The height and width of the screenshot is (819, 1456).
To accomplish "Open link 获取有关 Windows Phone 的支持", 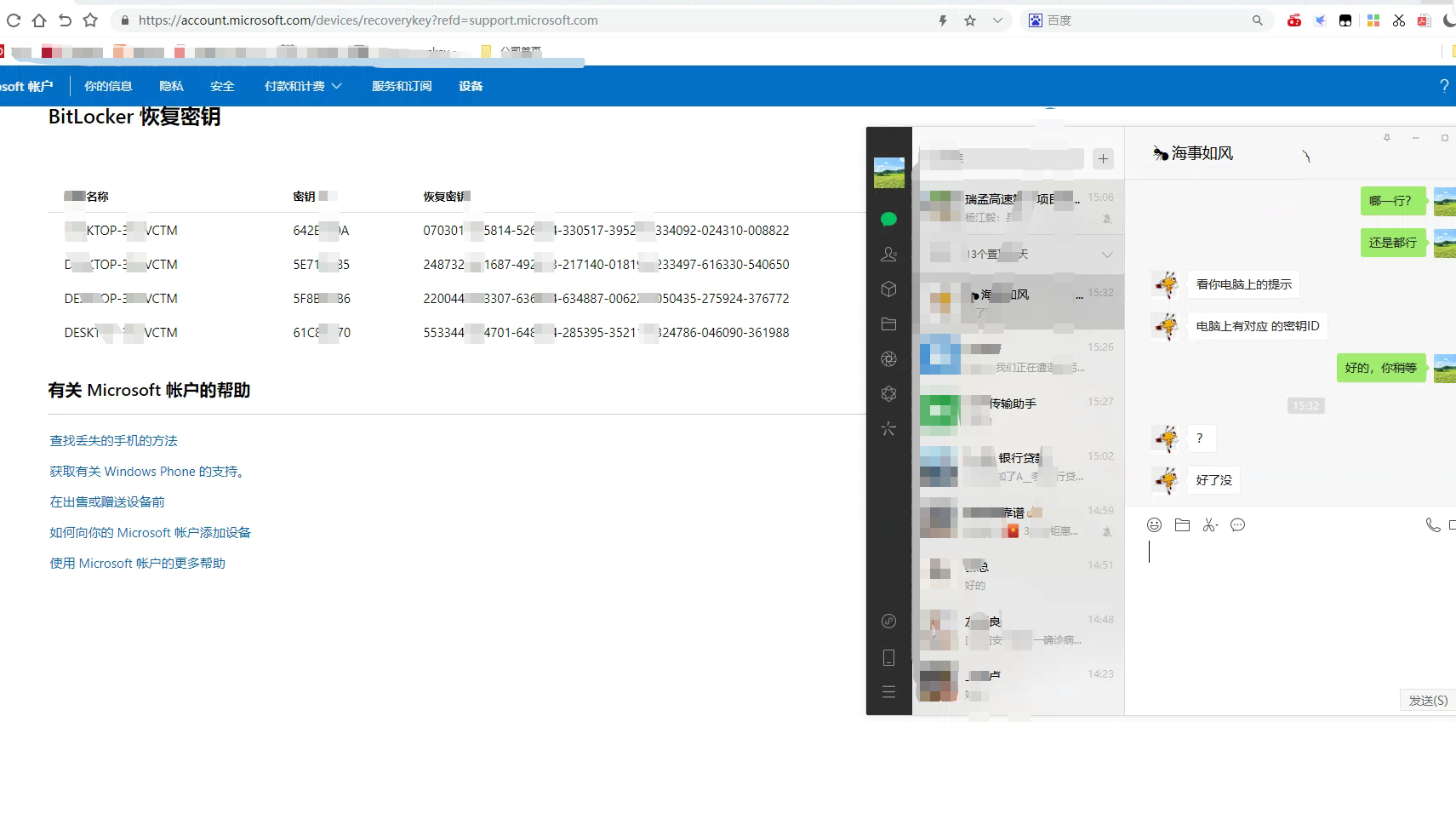I will click(x=149, y=472).
